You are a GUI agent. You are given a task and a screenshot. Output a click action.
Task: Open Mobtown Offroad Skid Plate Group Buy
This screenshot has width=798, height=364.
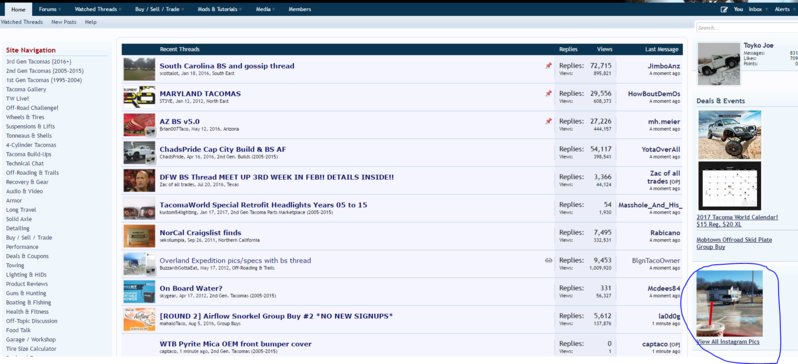click(734, 243)
